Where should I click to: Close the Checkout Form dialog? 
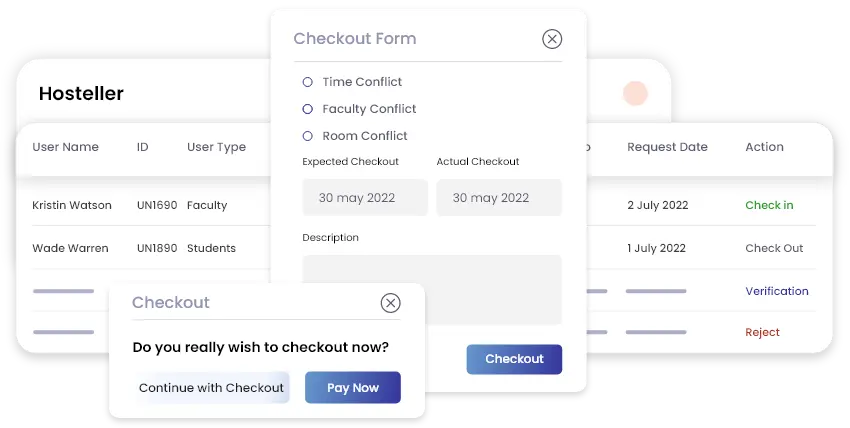pos(552,39)
